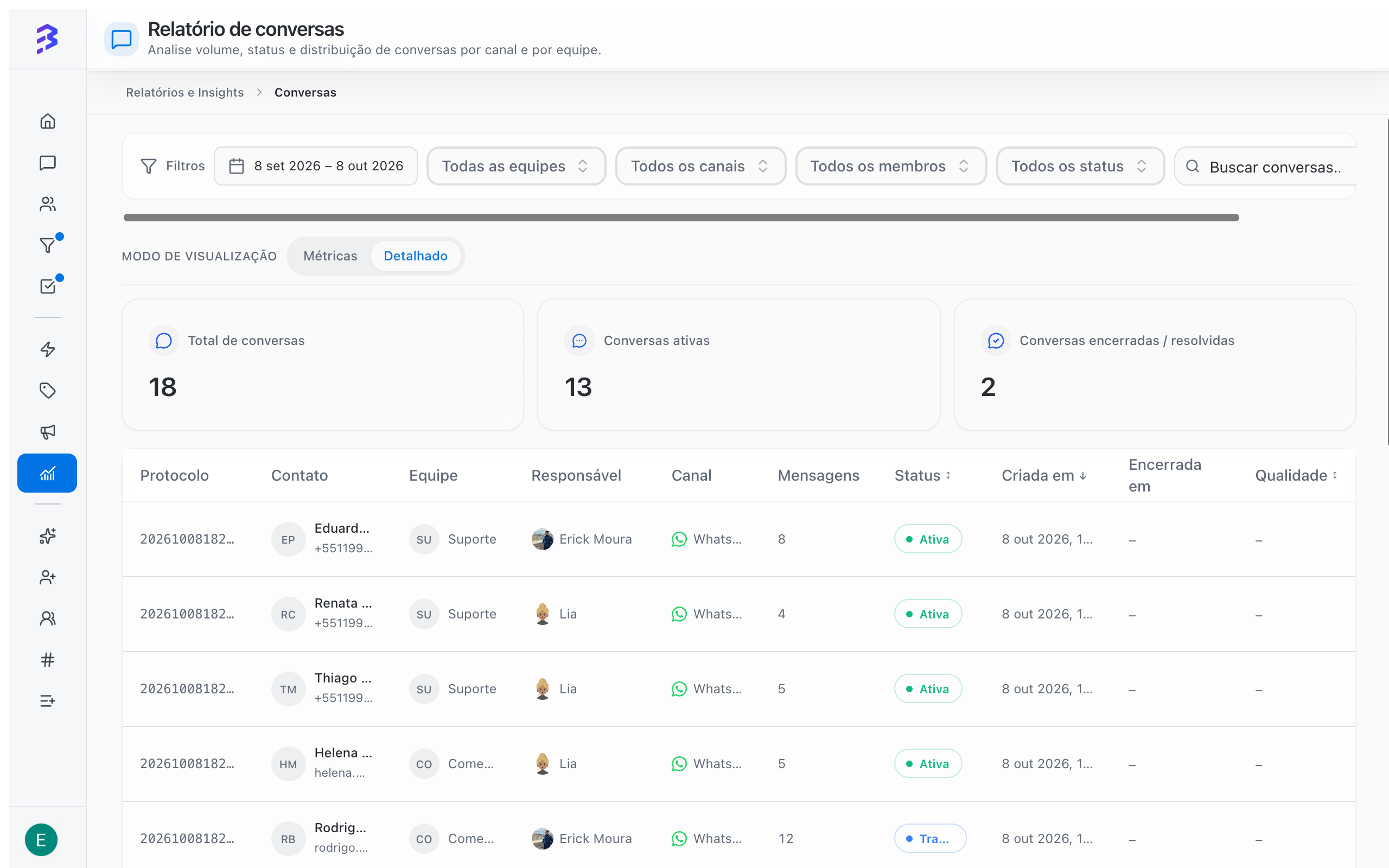Open the funnel icon with blue dot in sidebar
Viewport: 1389px width, 868px height.
(x=48, y=245)
